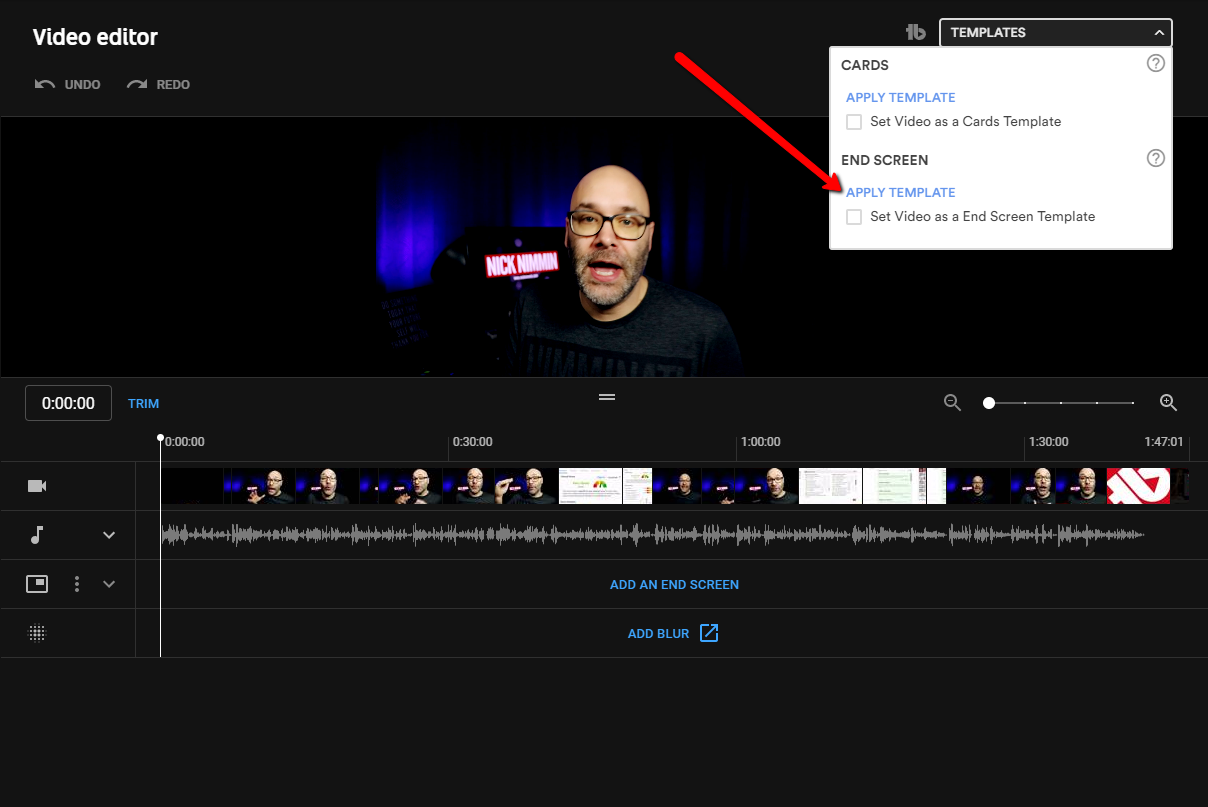
Task: Click the TubeBuddy logo icon
Action: tap(915, 32)
